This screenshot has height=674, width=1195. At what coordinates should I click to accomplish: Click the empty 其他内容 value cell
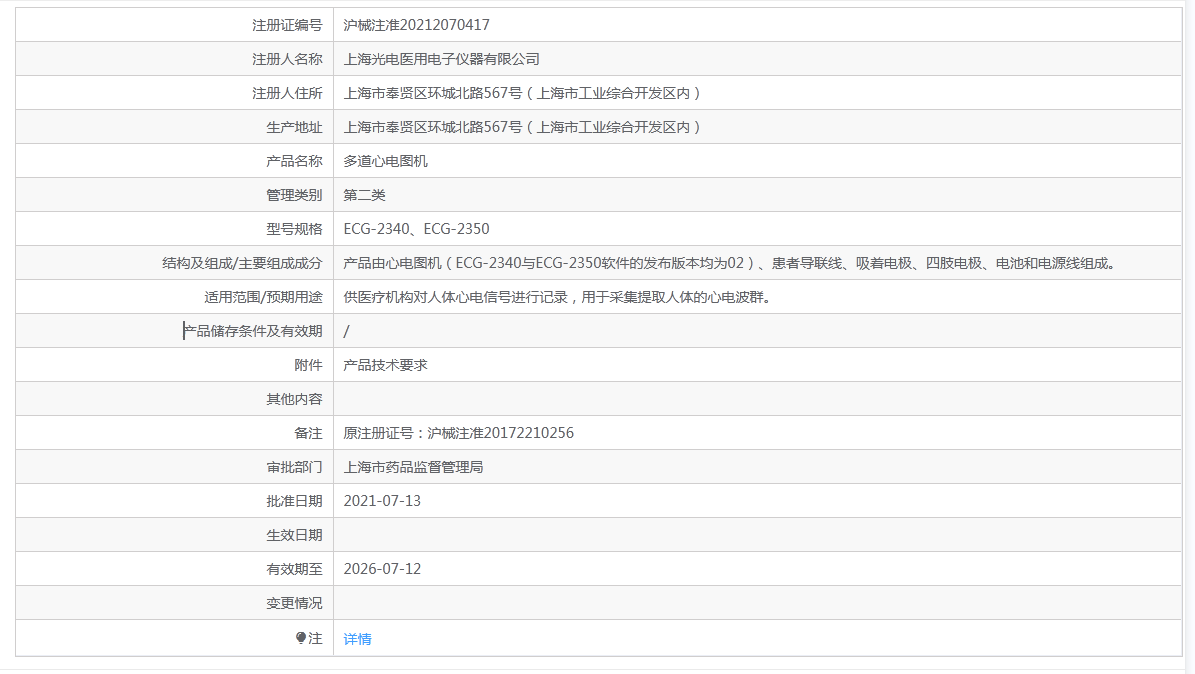click(757, 399)
